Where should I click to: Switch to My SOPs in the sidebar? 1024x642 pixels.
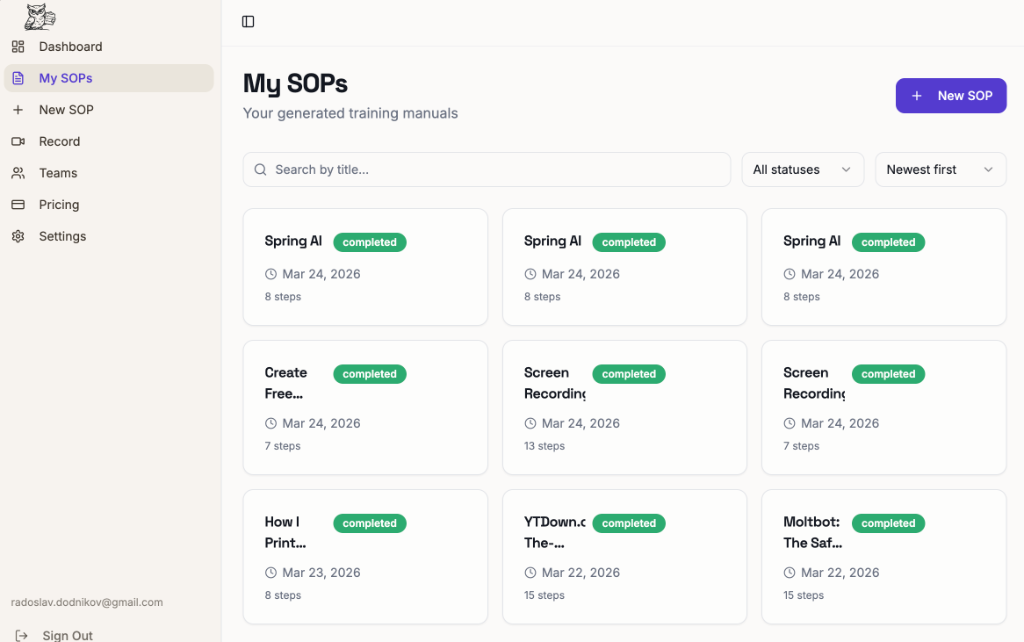pos(65,77)
